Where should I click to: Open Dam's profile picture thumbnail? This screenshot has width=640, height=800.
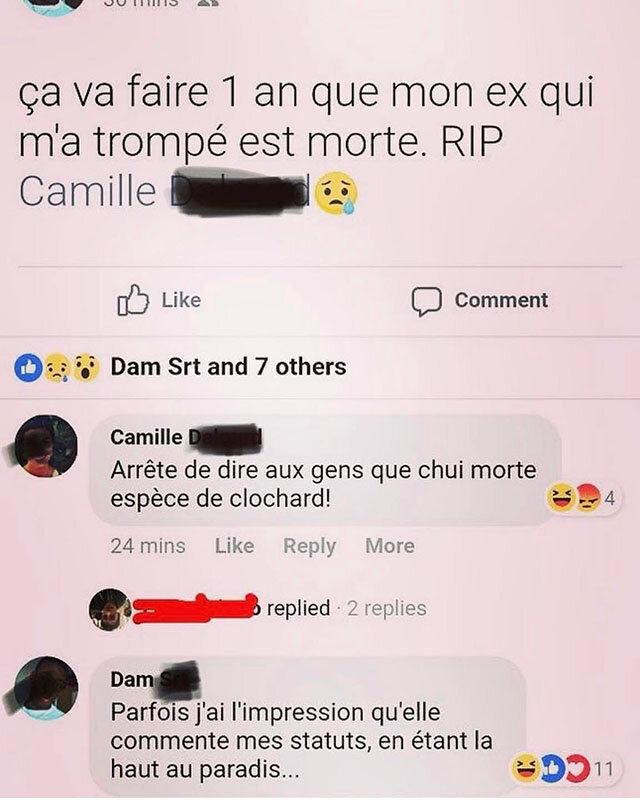45,688
